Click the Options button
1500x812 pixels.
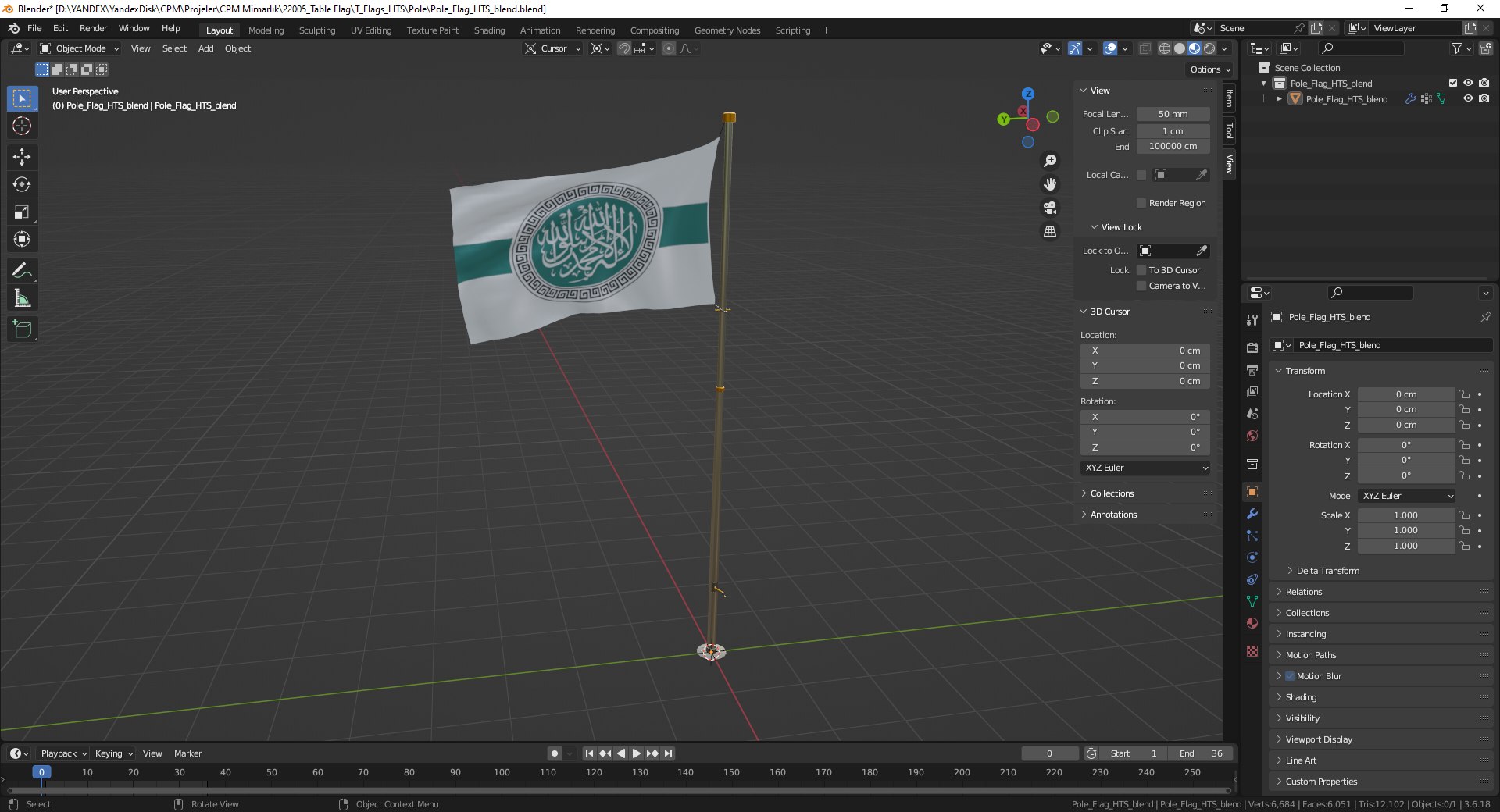coord(1210,69)
